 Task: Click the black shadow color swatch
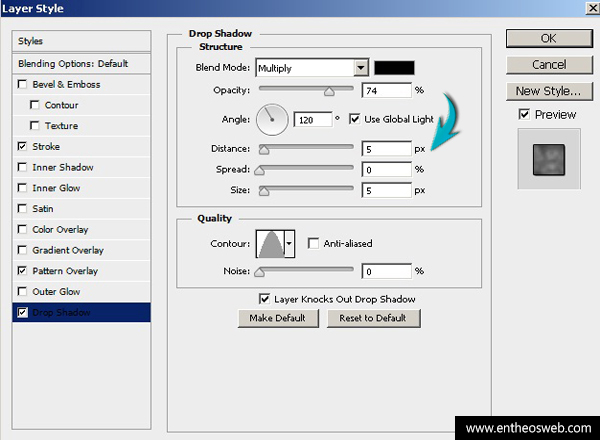pyautogui.click(x=394, y=68)
